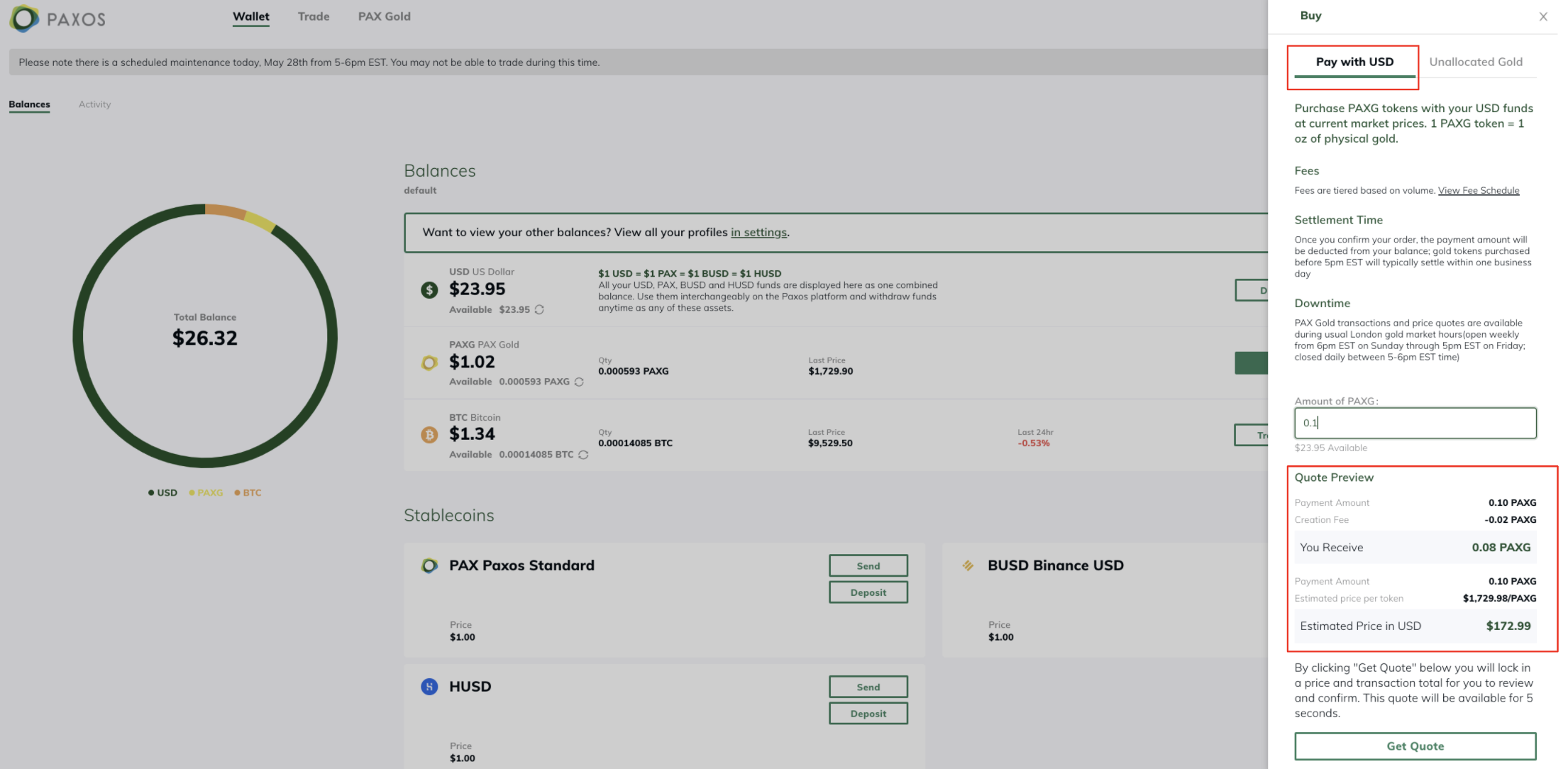Click the PAXG legend dot
Viewport: 1568px width, 769px height.
click(192, 493)
